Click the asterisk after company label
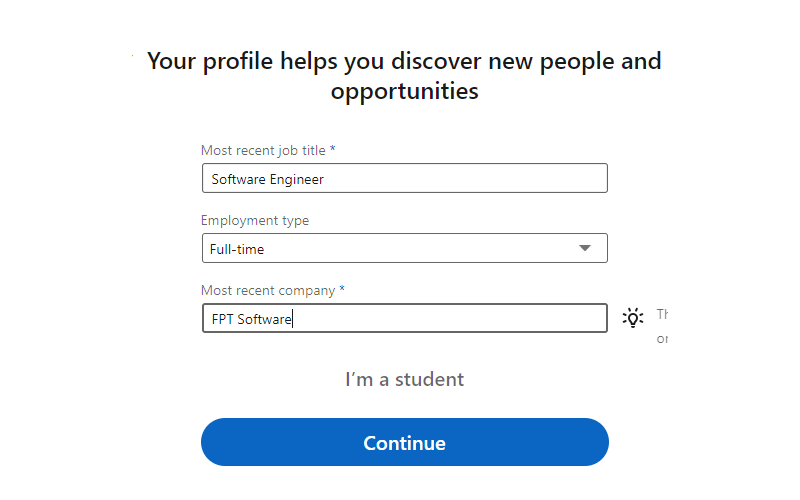Screen dimensions: 800x500 point(342,289)
